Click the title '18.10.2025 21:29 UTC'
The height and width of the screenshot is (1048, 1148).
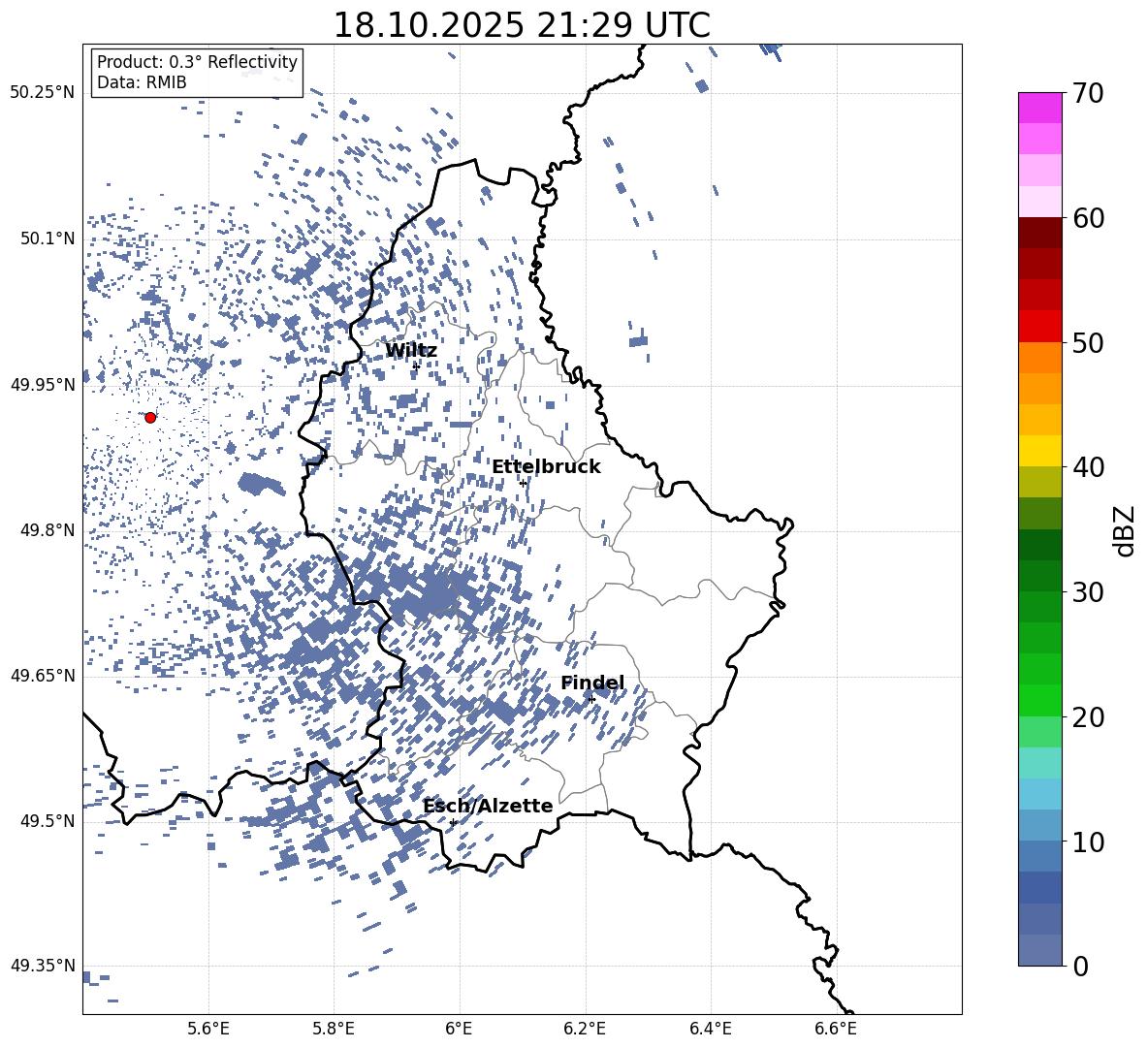point(522,25)
